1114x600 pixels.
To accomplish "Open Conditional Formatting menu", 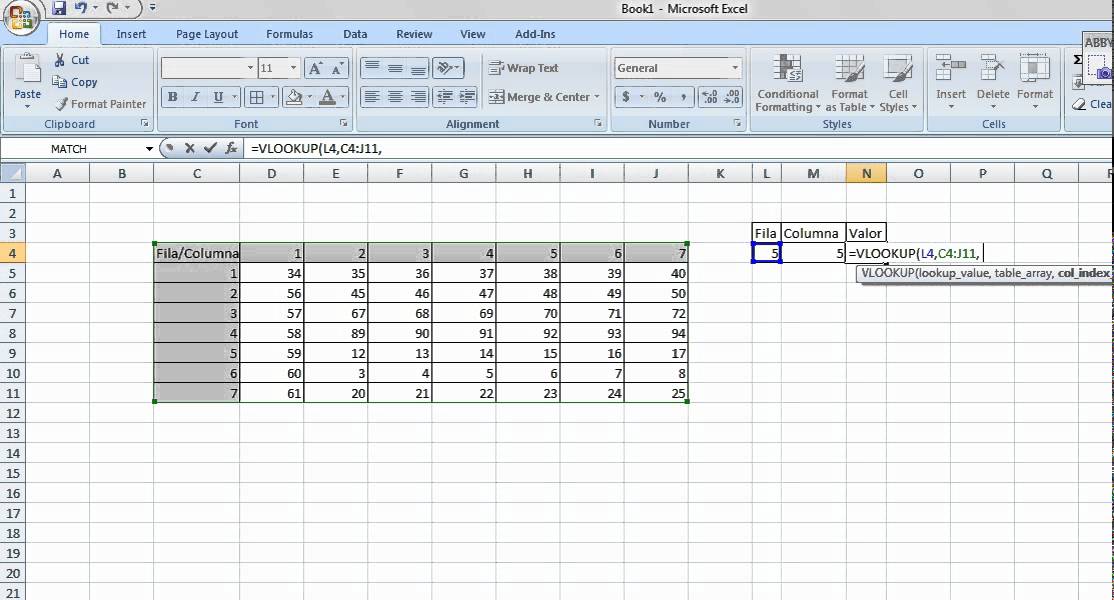I will (787, 83).
